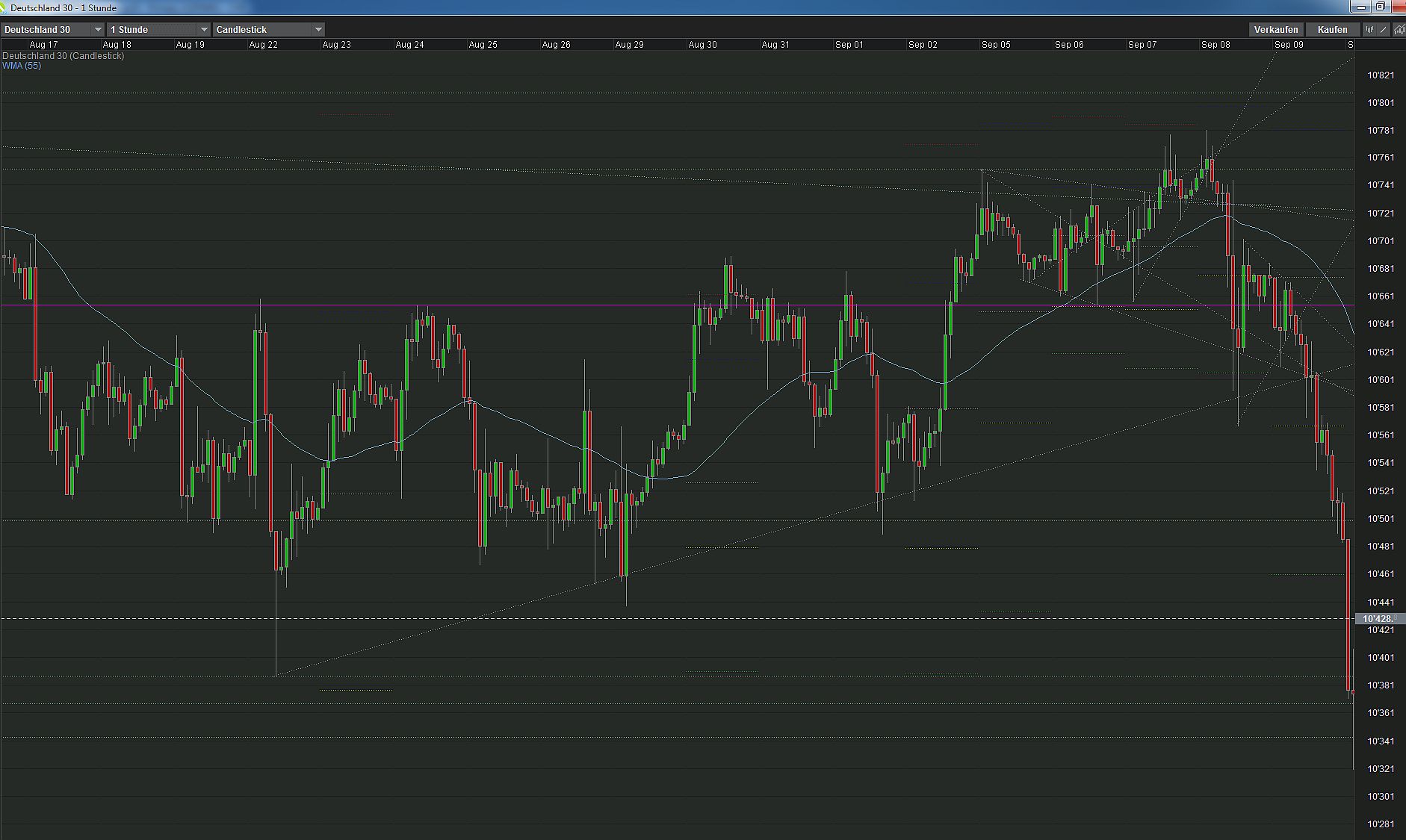Select the Deutschland 30 (Candlestick) series label

pos(64,56)
